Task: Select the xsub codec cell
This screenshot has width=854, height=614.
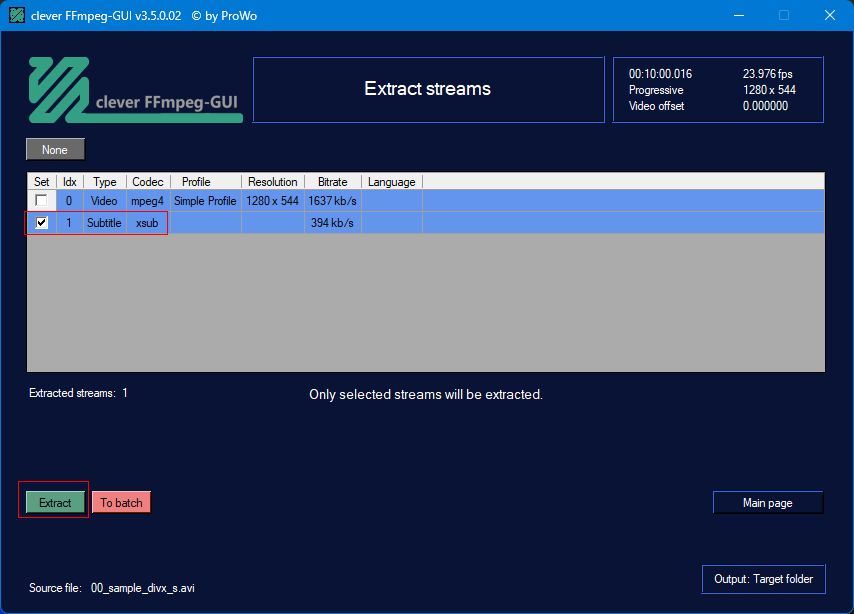Action: (x=147, y=223)
